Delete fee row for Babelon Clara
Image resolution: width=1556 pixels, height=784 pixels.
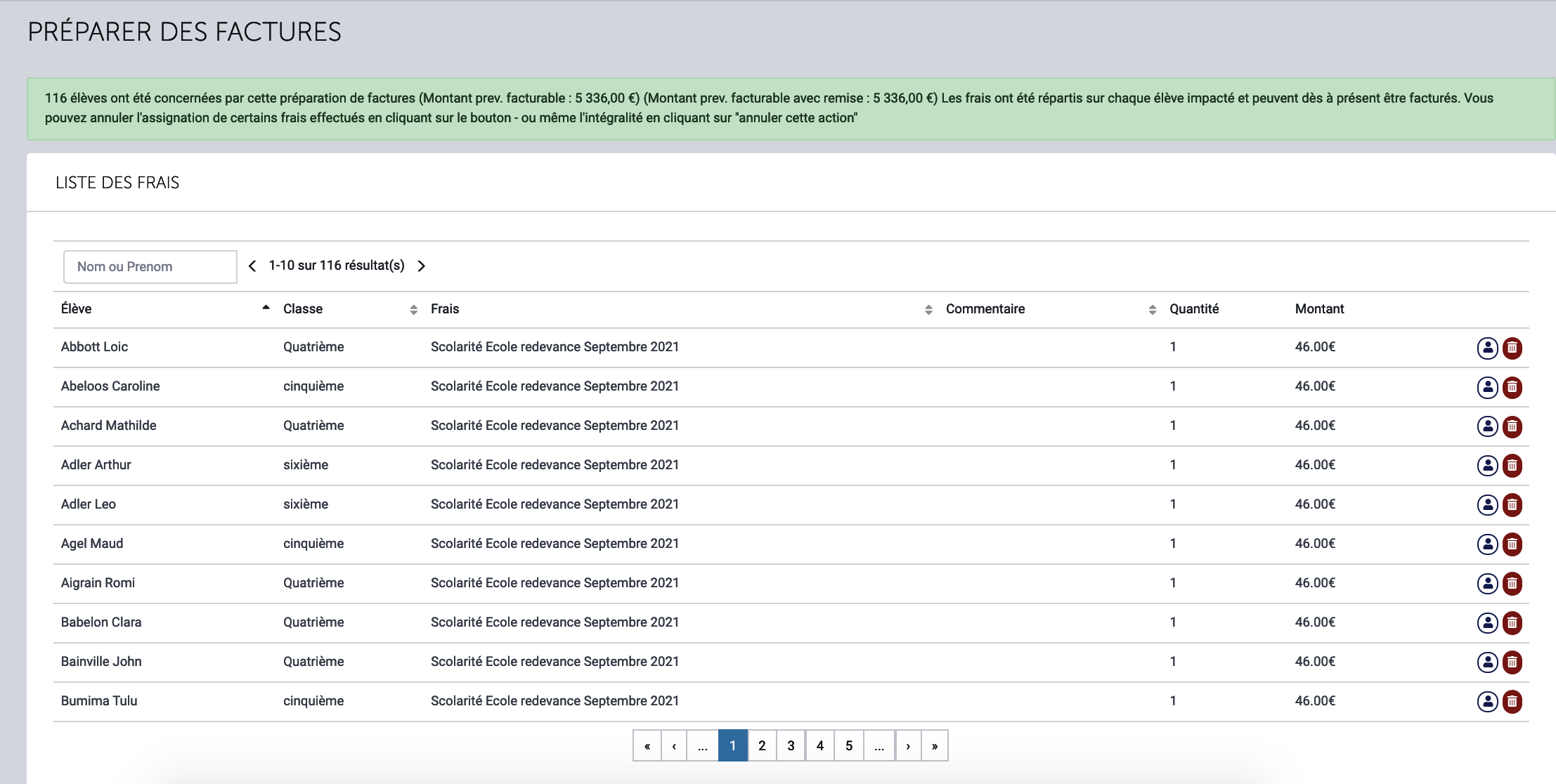pyautogui.click(x=1512, y=623)
